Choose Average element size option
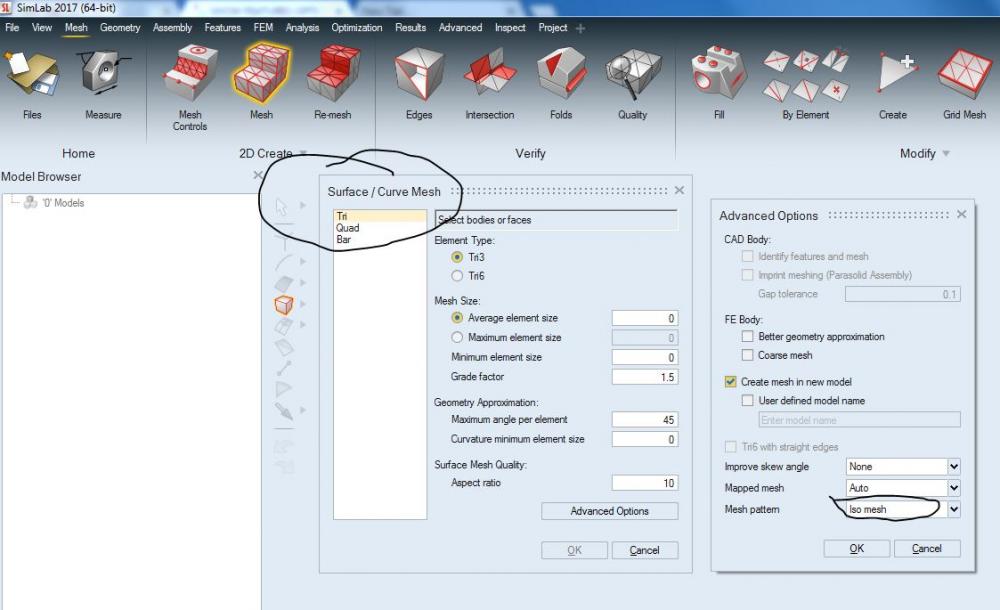 coord(457,318)
